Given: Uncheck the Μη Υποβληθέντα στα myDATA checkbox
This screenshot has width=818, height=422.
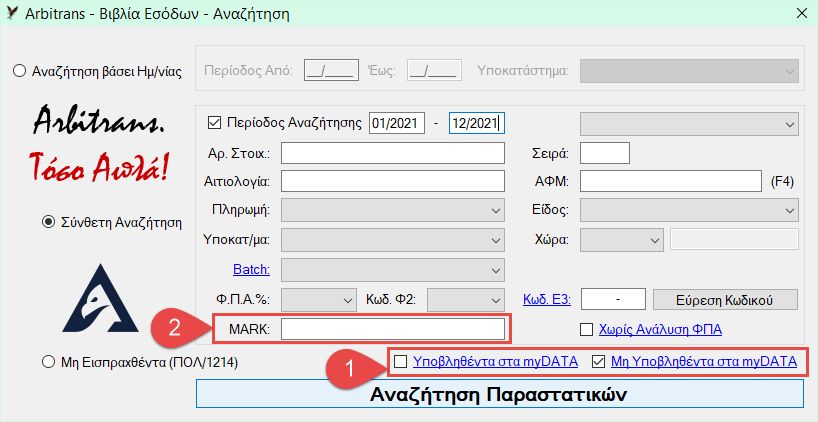Looking at the screenshot, I should 599,361.
